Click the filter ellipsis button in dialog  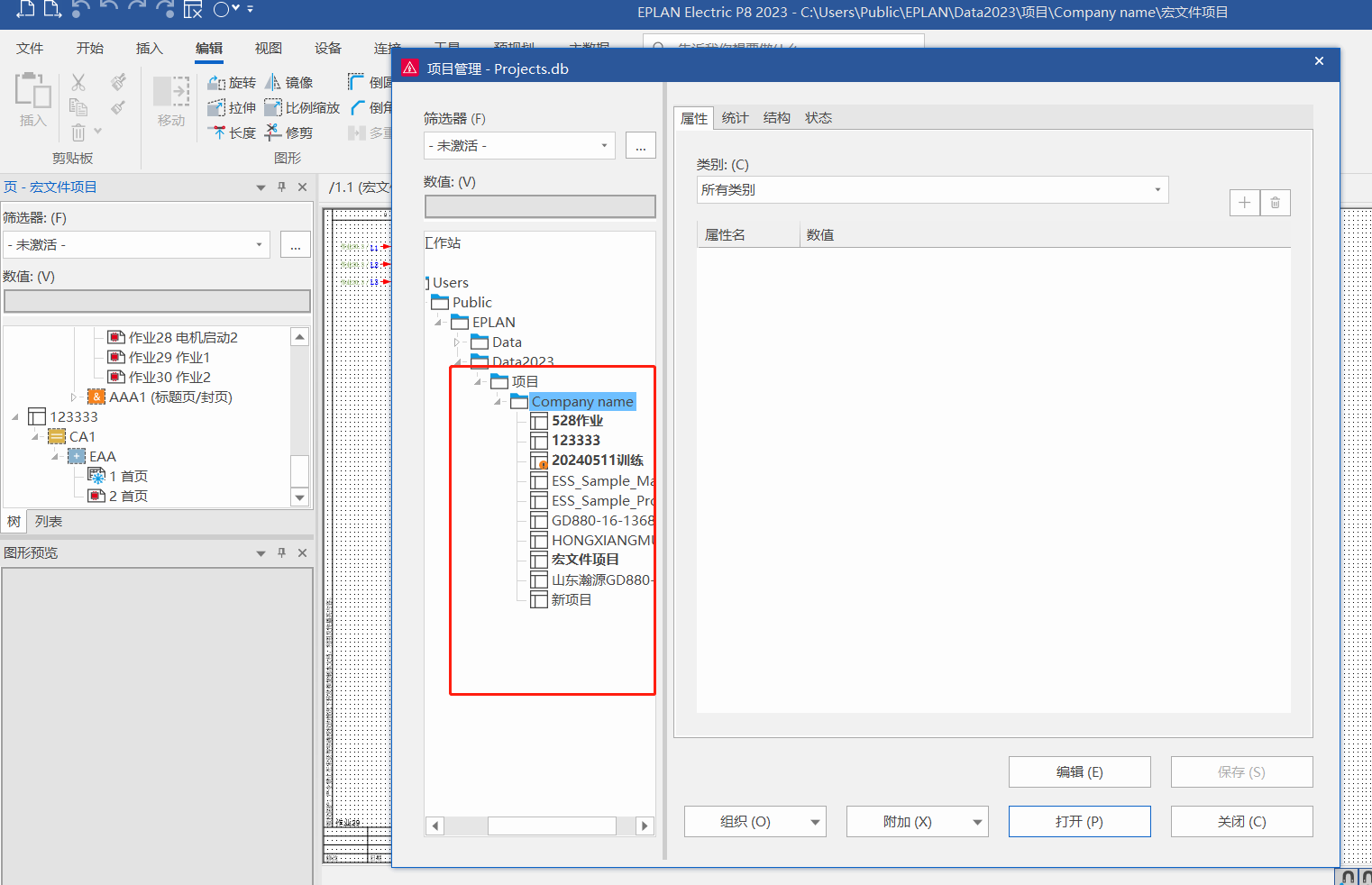(x=640, y=146)
